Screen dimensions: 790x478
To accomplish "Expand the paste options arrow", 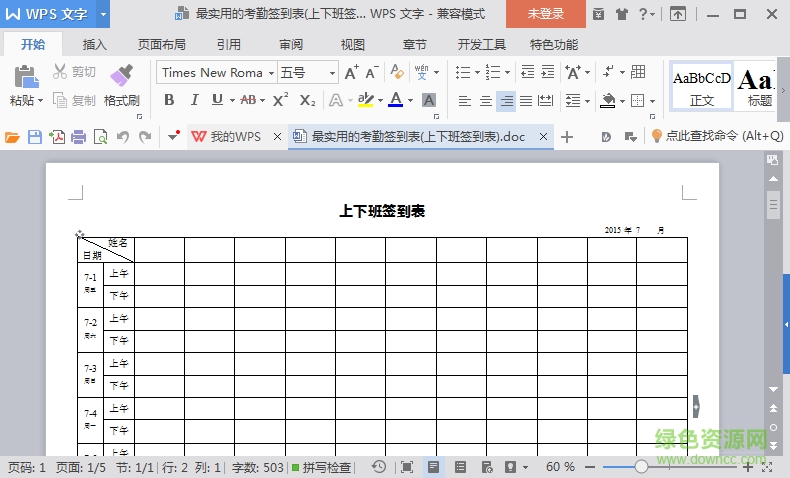I will click(40, 100).
